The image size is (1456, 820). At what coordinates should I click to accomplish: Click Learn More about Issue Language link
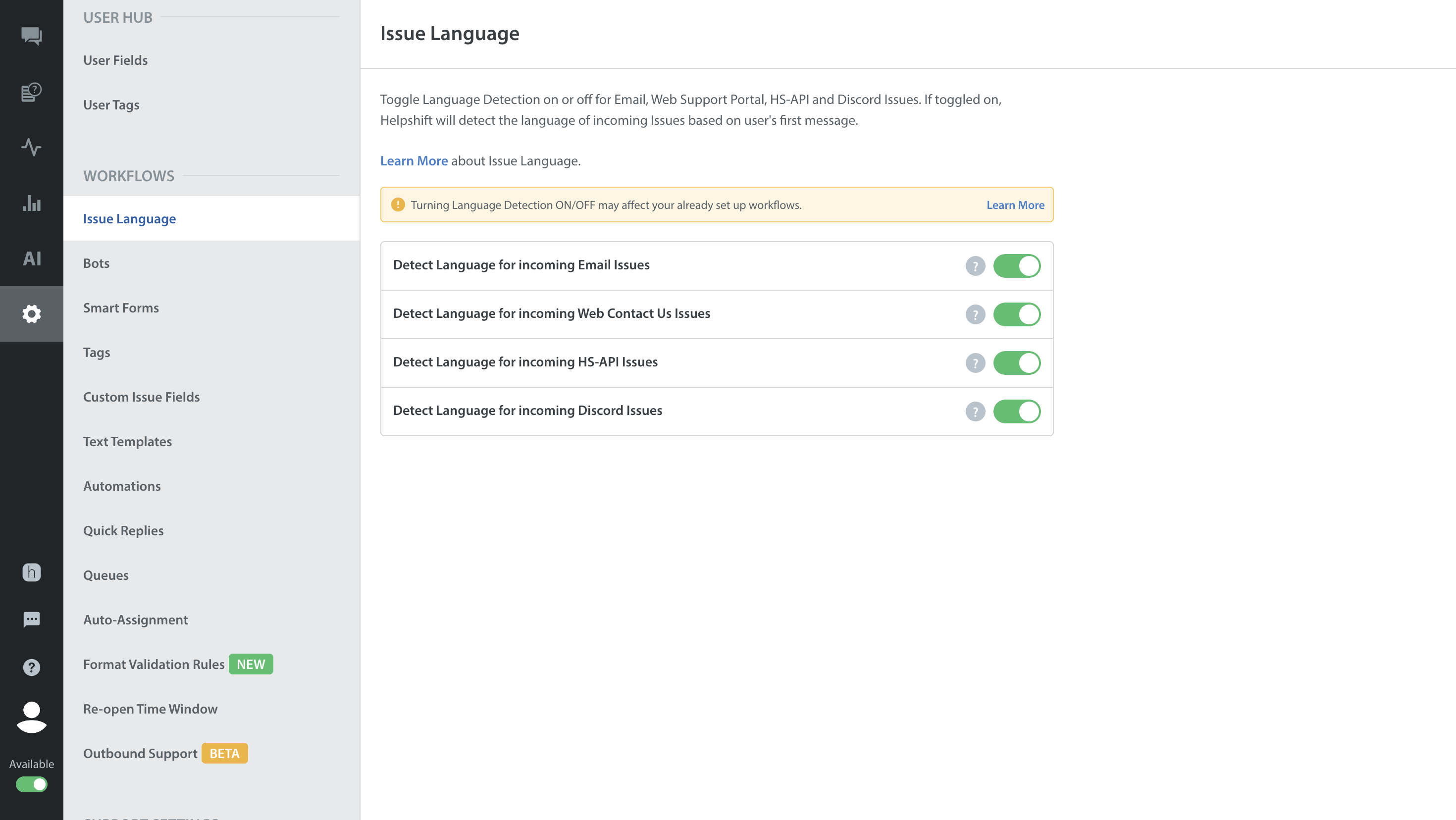coord(414,161)
